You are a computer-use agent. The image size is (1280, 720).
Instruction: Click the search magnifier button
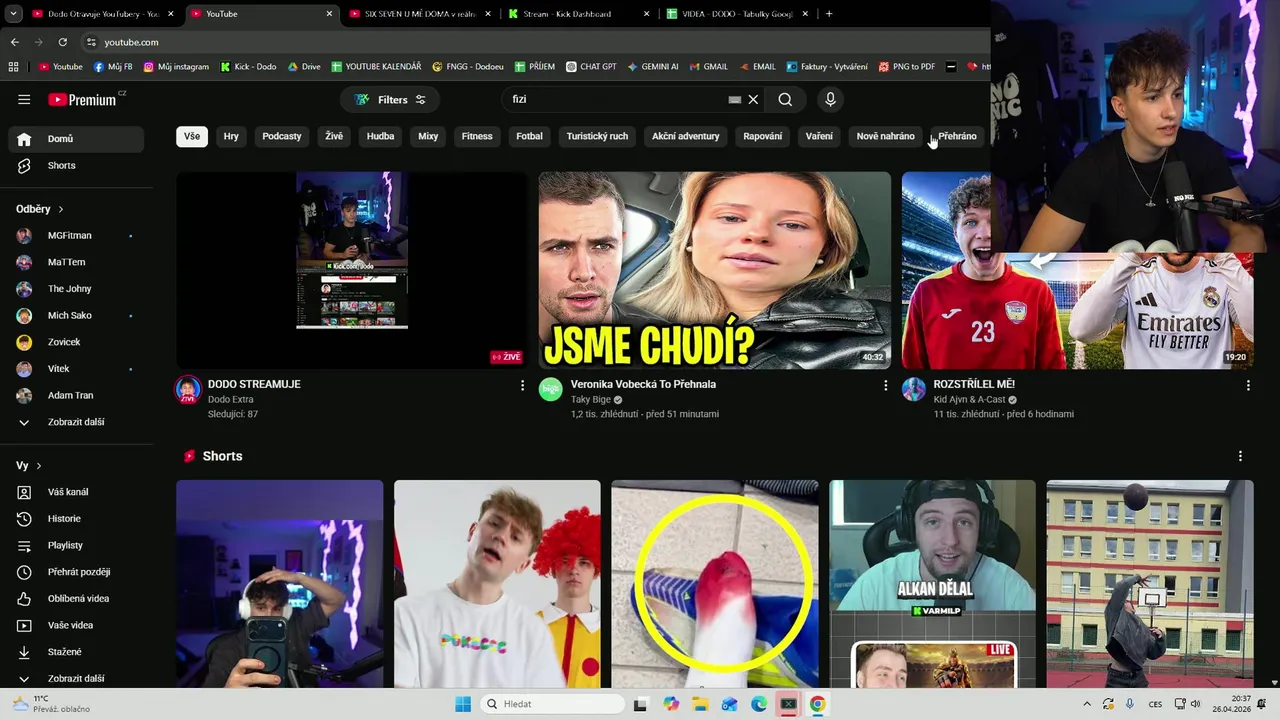coord(785,99)
